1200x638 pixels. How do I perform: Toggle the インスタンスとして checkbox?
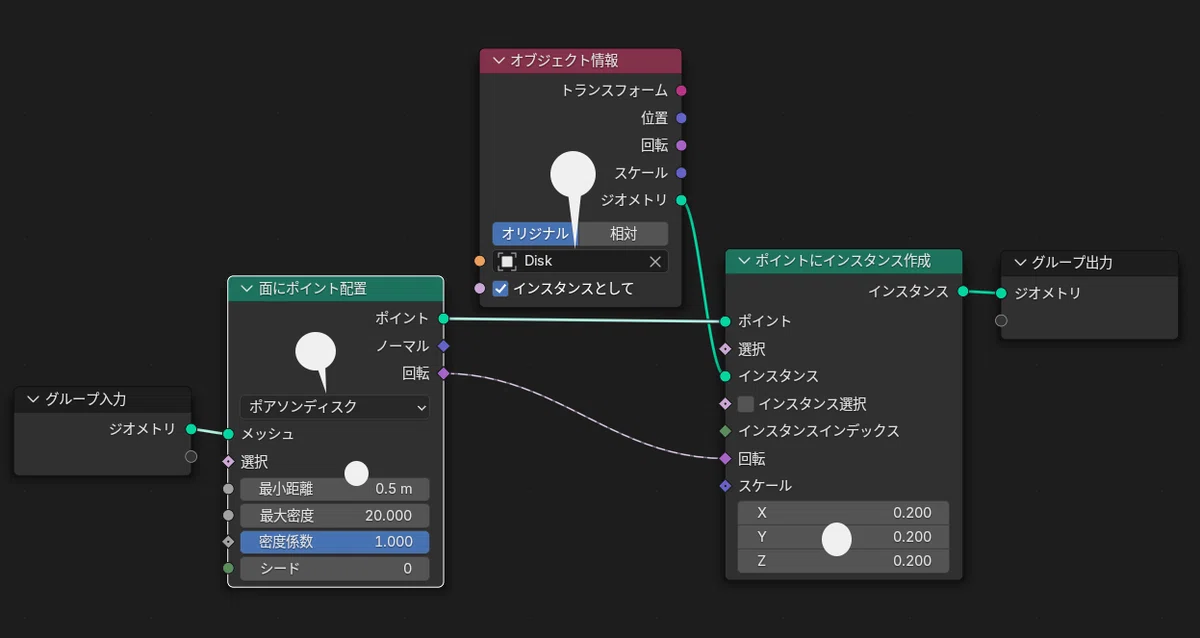point(501,288)
